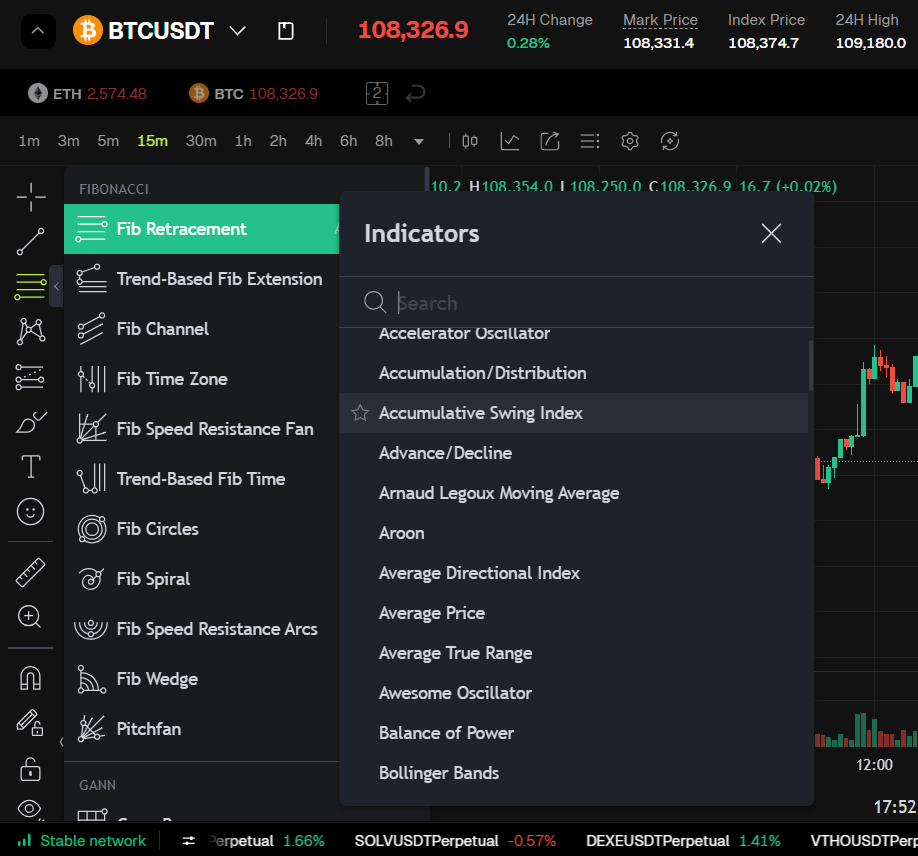
Task: Choose Fib Channel tool
Action: coord(201,329)
